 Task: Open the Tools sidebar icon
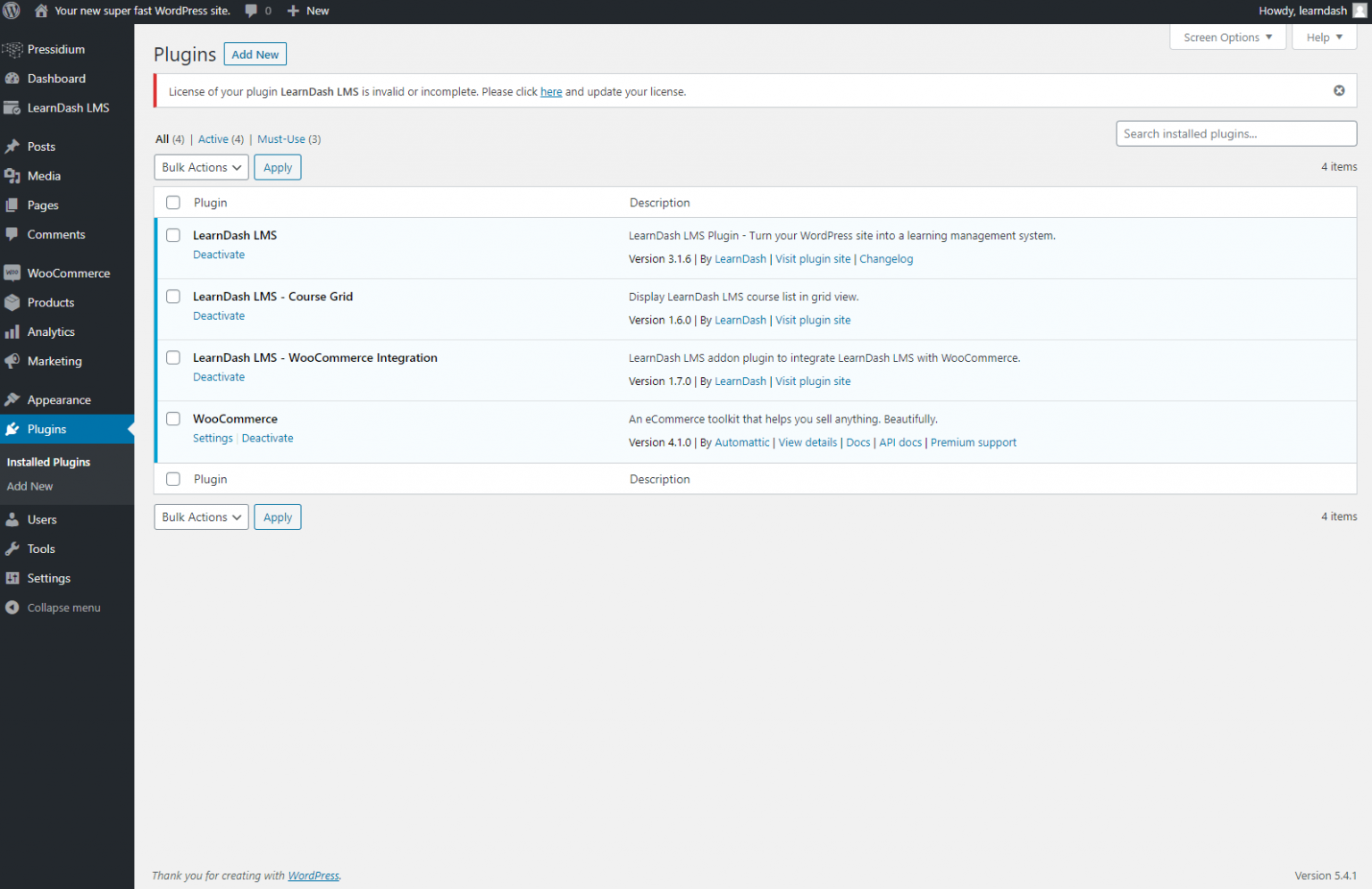click(x=13, y=549)
